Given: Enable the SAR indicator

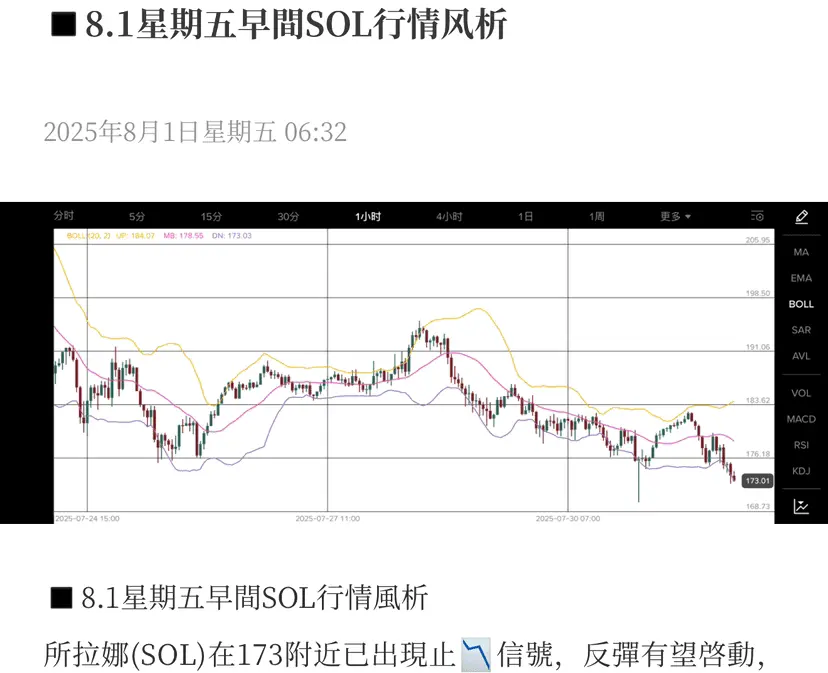Looking at the screenshot, I should (801, 330).
